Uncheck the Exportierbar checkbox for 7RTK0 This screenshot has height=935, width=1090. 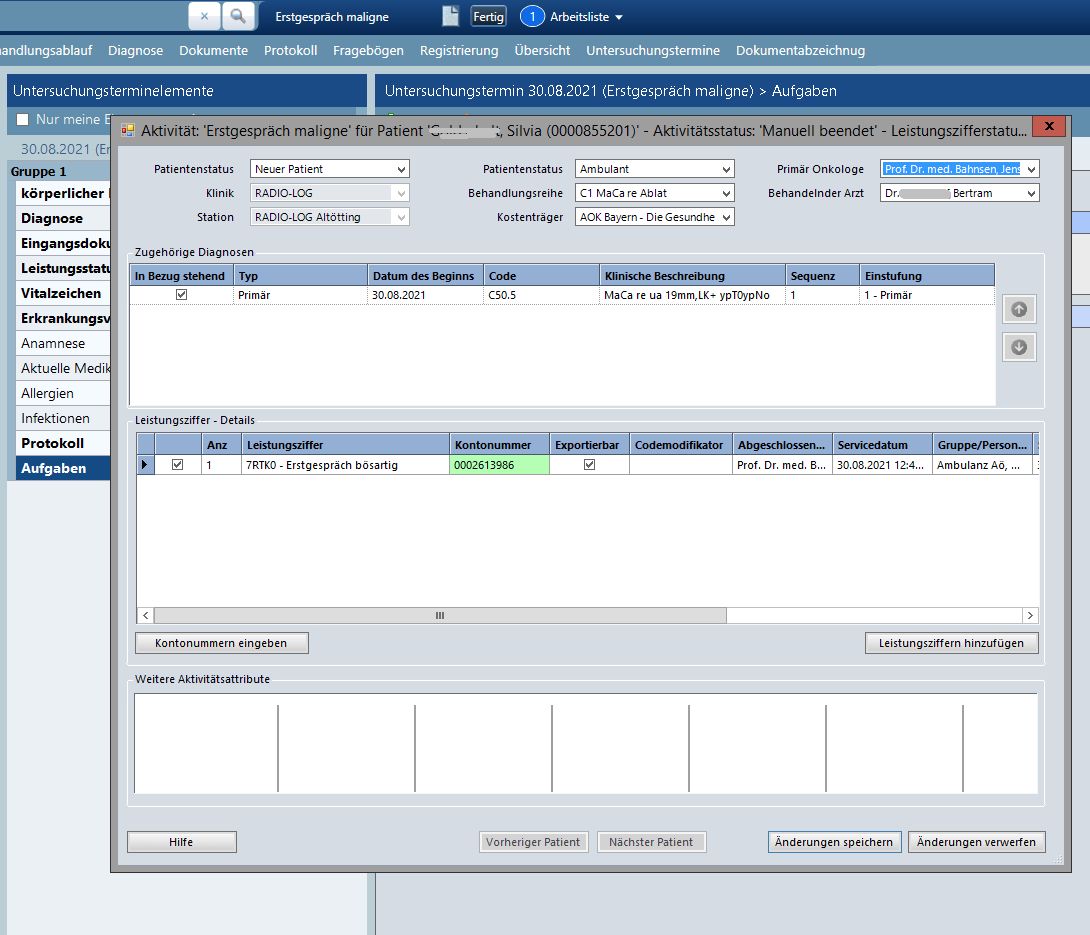coord(589,465)
